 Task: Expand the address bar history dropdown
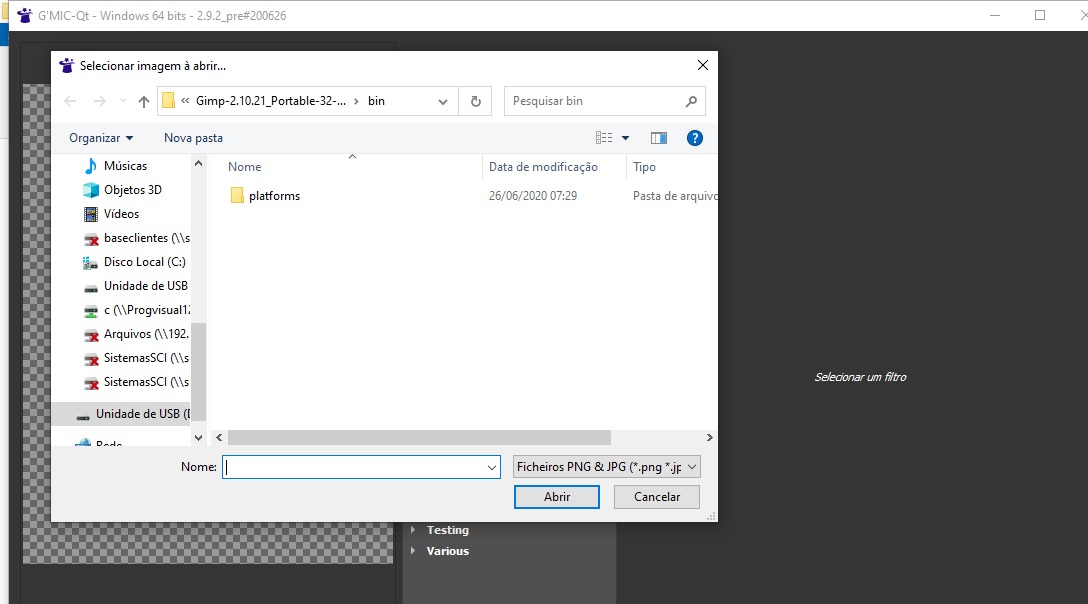(x=443, y=101)
